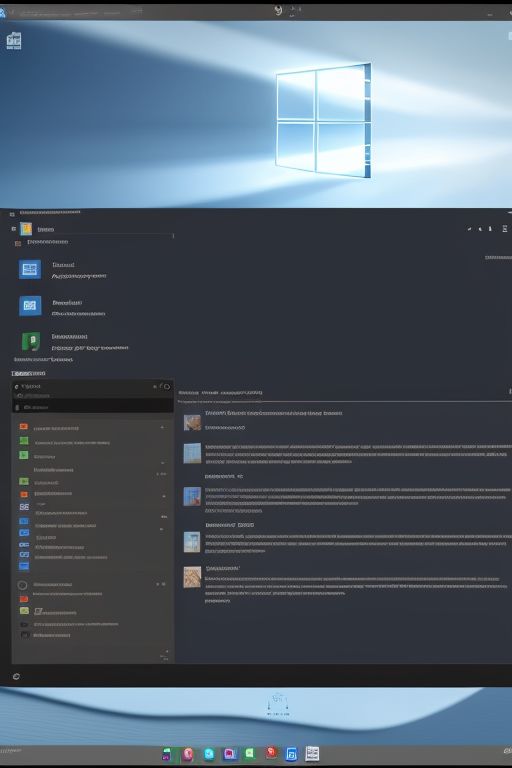The image size is (512, 768).
Task: Click the round icon in list panel header
Action: 167,386
